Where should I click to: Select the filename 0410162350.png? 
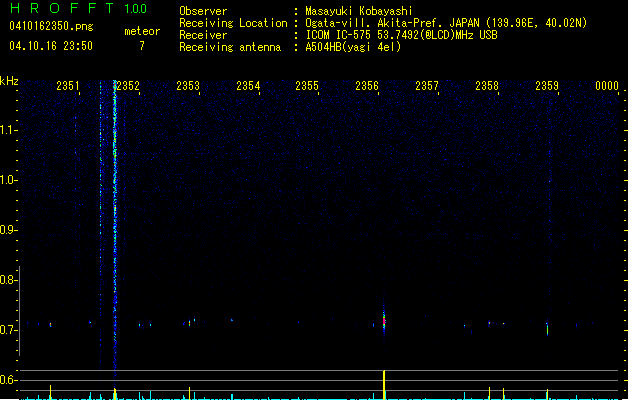(x=51, y=26)
